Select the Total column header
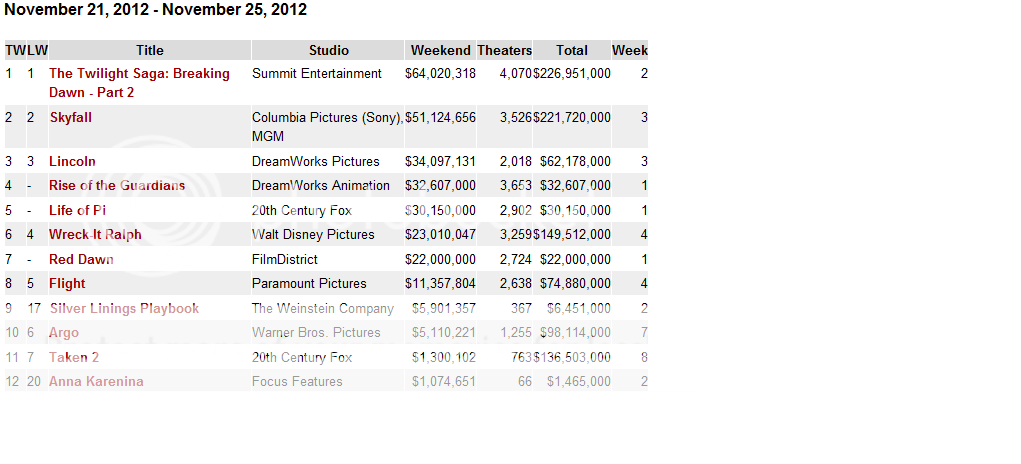1021x464 pixels. coord(572,50)
